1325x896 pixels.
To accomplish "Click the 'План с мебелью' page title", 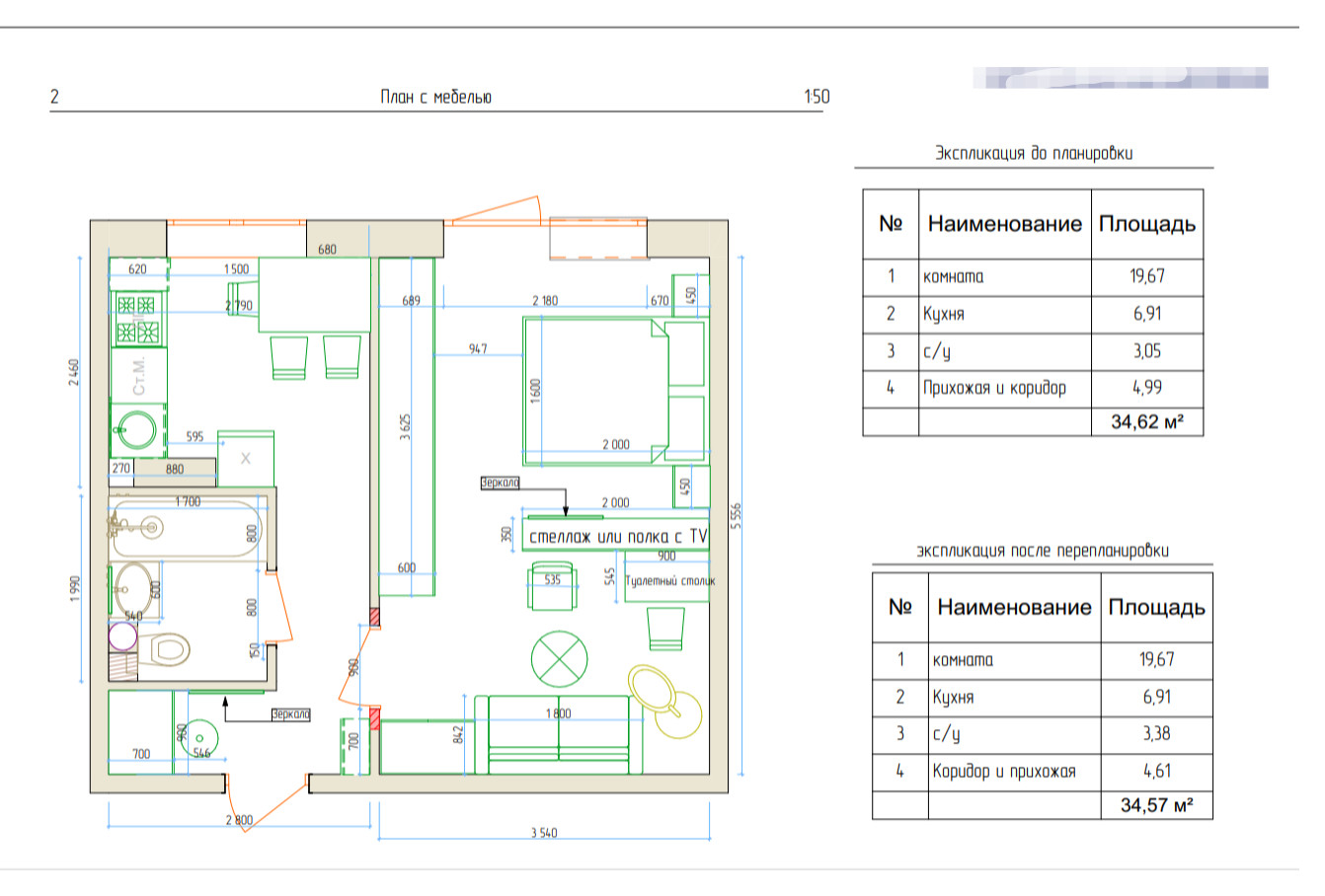I will click(435, 97).
